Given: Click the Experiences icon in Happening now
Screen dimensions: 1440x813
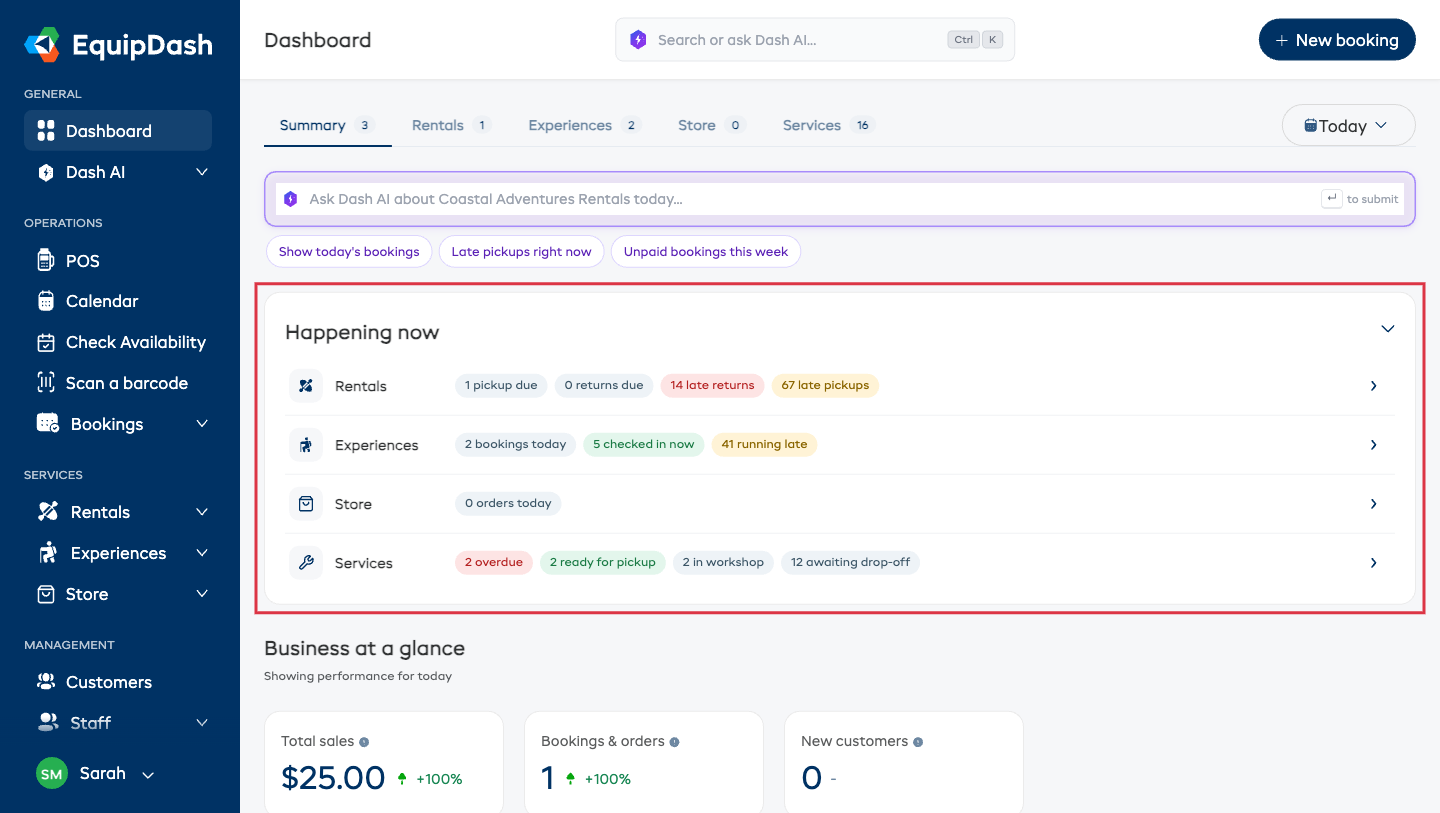Looking at the screenshot, I should (306, 445).
